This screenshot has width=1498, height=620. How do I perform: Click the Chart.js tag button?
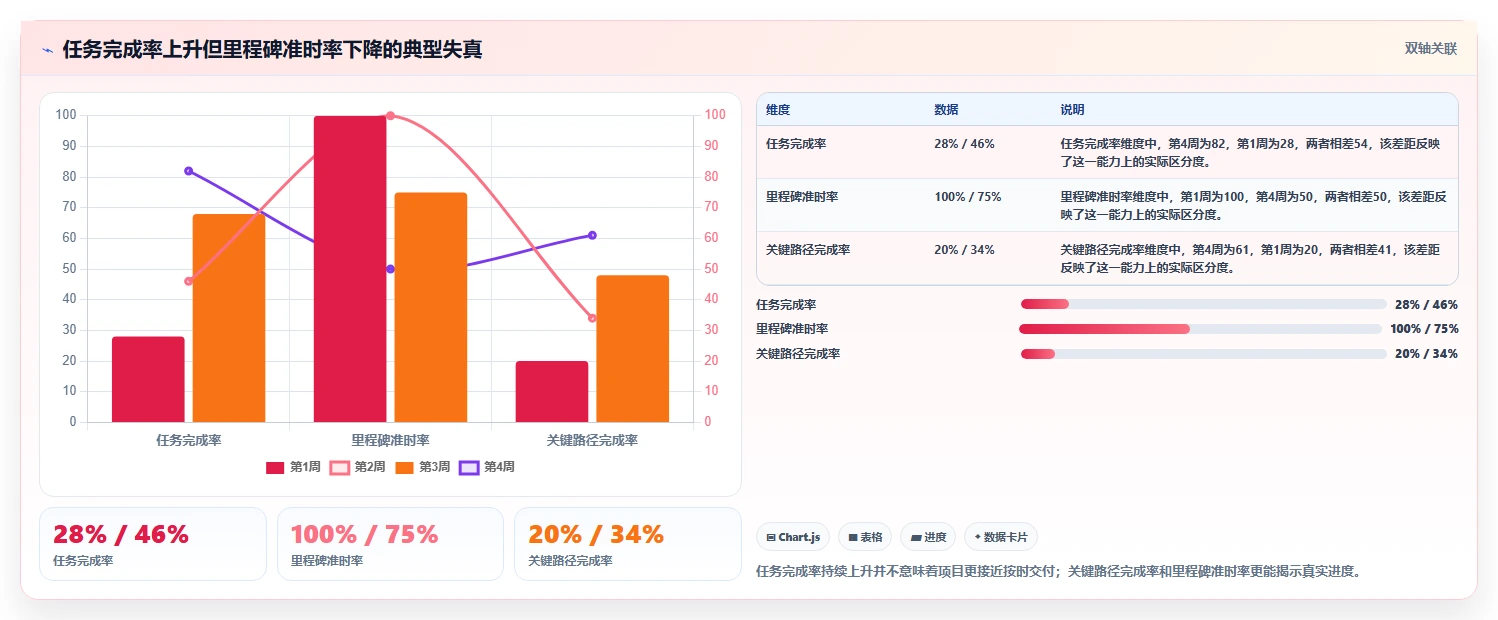tap(793, 537)
